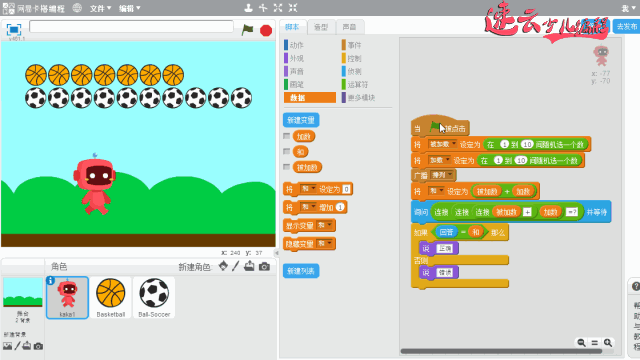The image size is (640, 360).
Task: Switch to the 声音 sounds tab
Action: (349, 27)
